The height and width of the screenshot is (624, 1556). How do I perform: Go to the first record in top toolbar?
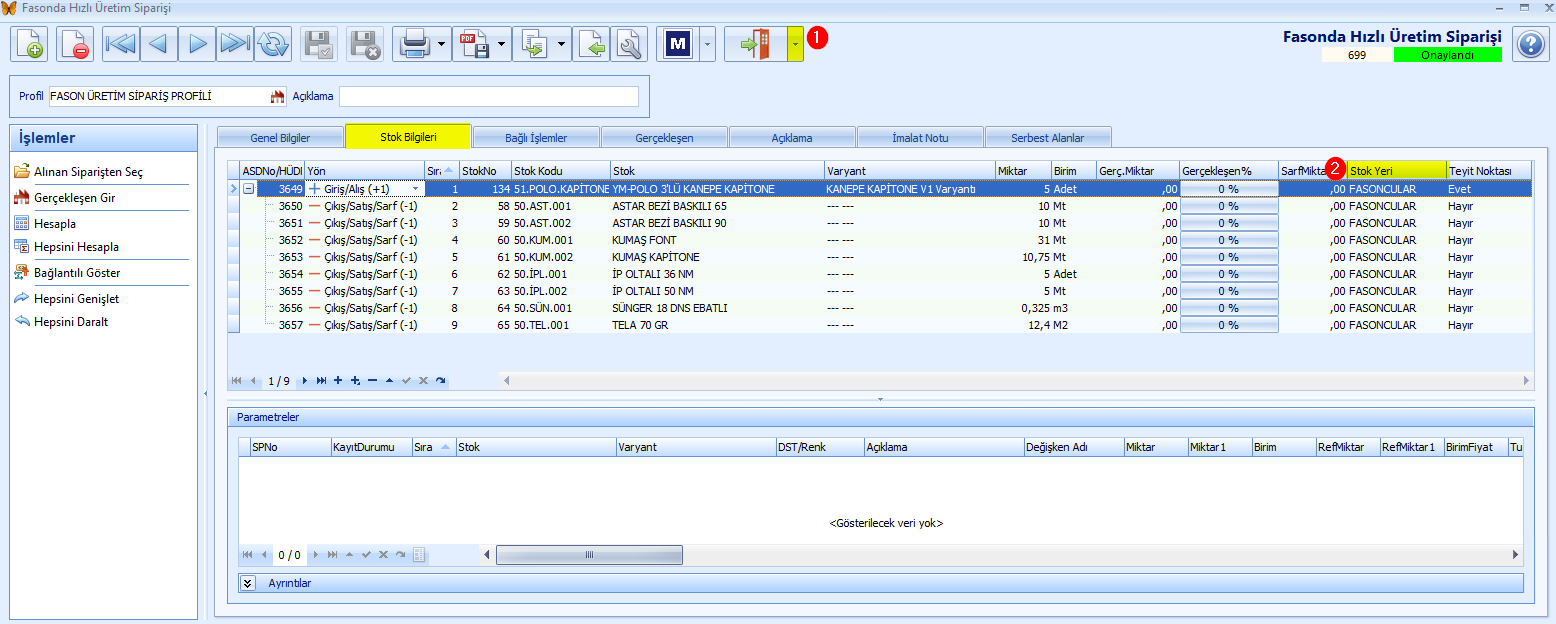(x=121, y=44)
